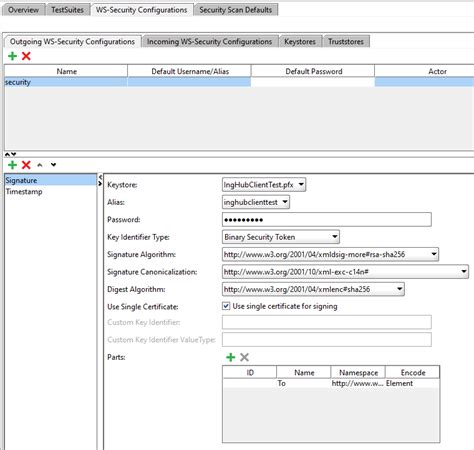Screen dimensions: 474x450
Task: Remove the selected outgoing WS-Security configuration
Action: click(x=26, y=56)
